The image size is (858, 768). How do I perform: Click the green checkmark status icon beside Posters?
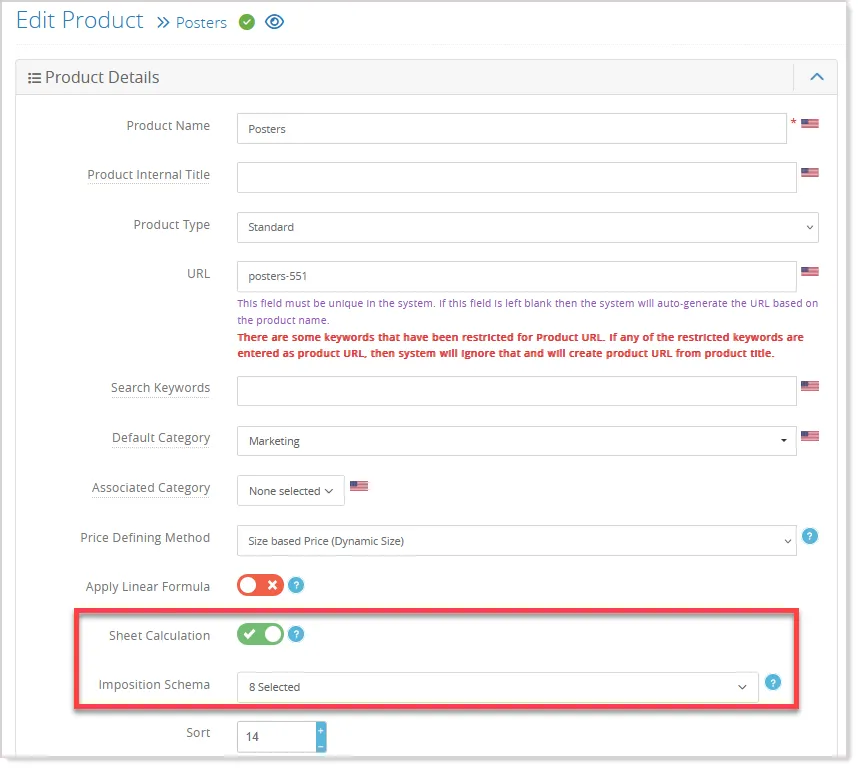tap(247, 22)
